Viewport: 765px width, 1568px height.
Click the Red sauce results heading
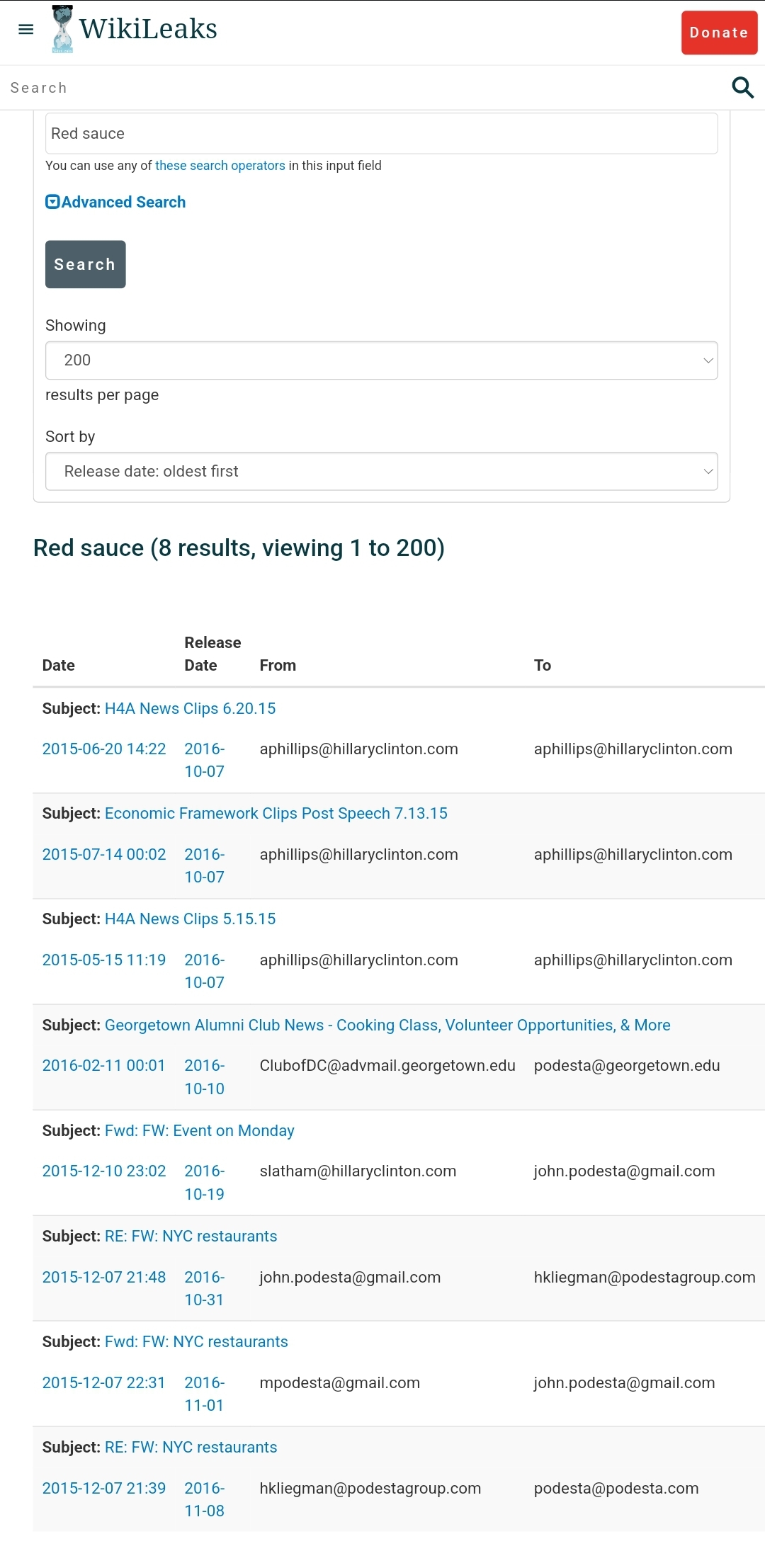[x=239, y=548]
